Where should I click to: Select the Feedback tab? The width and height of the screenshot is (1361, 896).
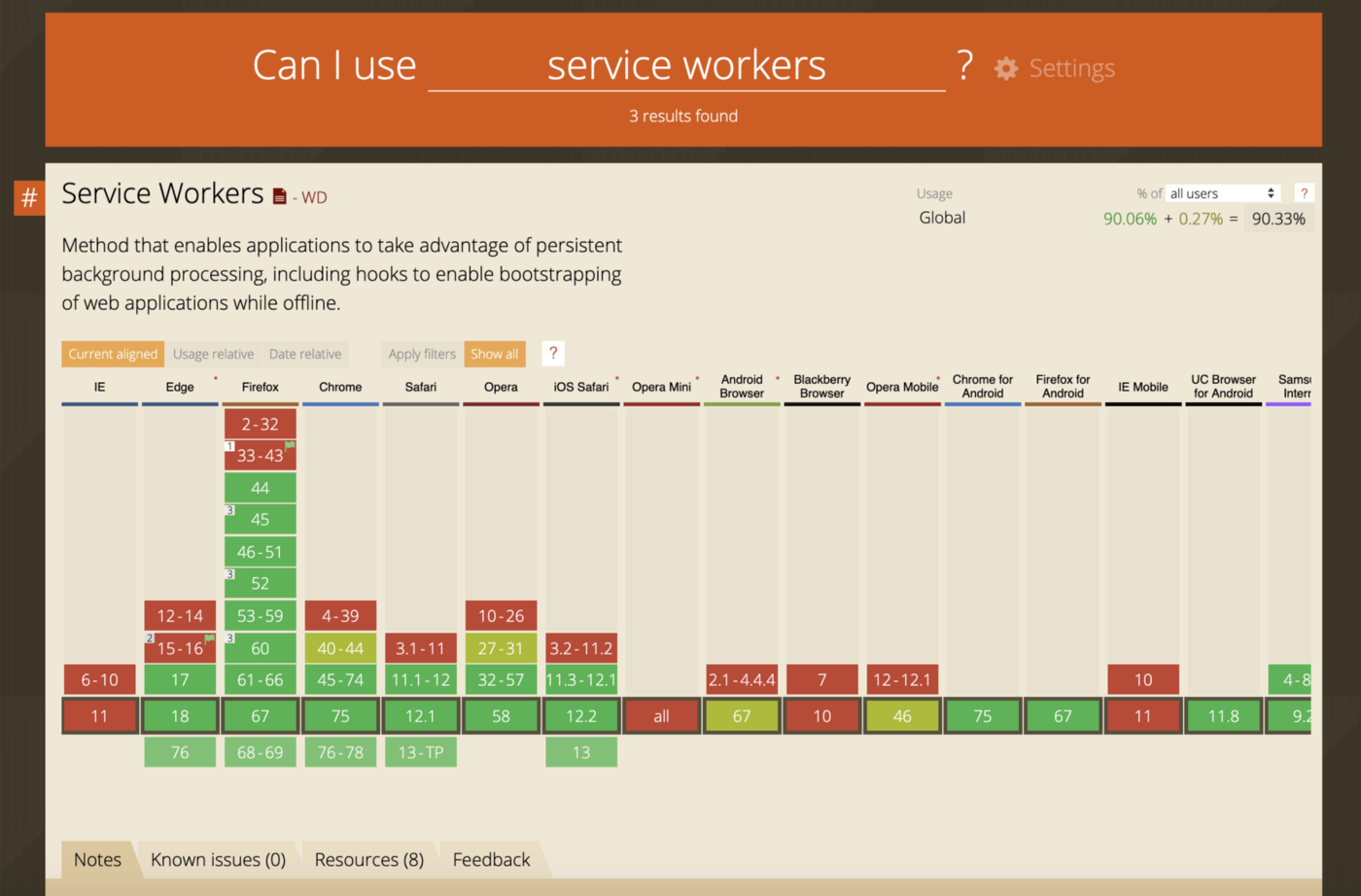point(491,859)
